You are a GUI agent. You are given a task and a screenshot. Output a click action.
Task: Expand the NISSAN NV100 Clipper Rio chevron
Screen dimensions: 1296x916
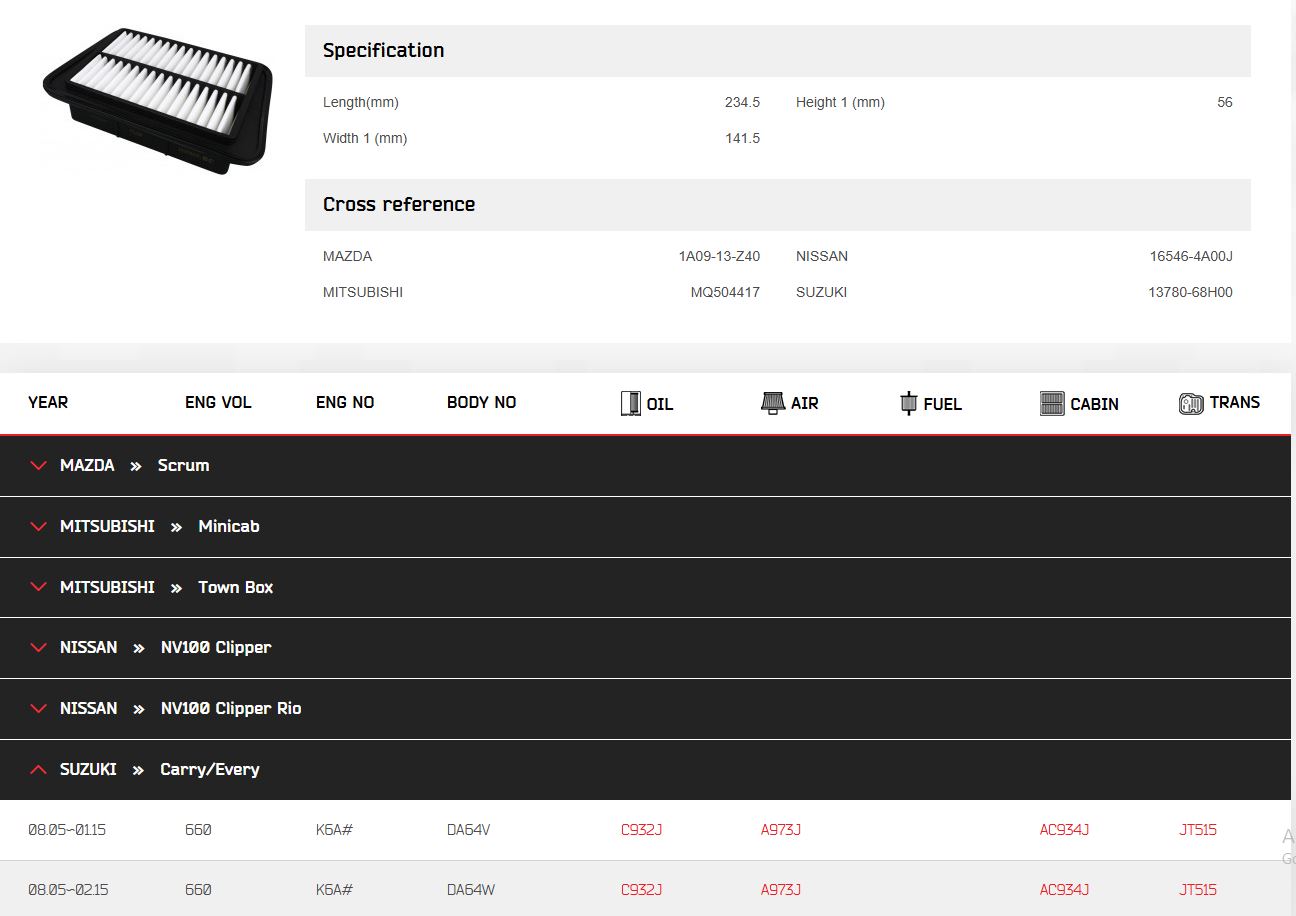pos(39,708)
